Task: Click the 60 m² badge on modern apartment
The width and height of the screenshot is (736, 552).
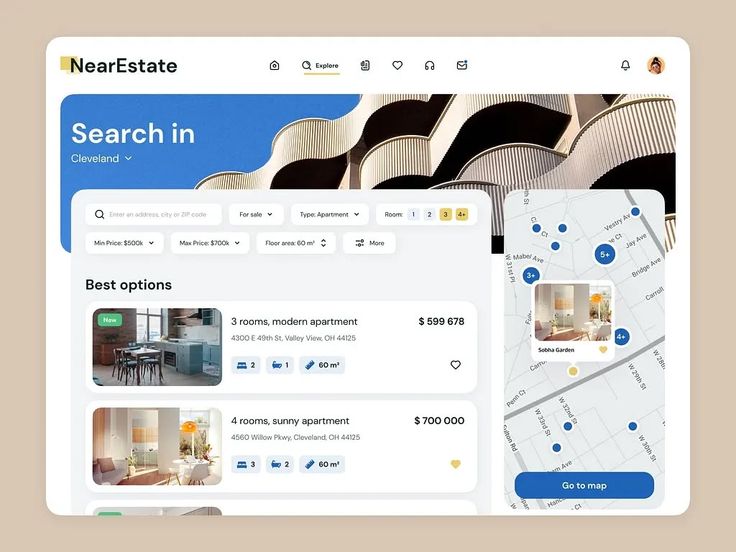Action: pos(322,365)
